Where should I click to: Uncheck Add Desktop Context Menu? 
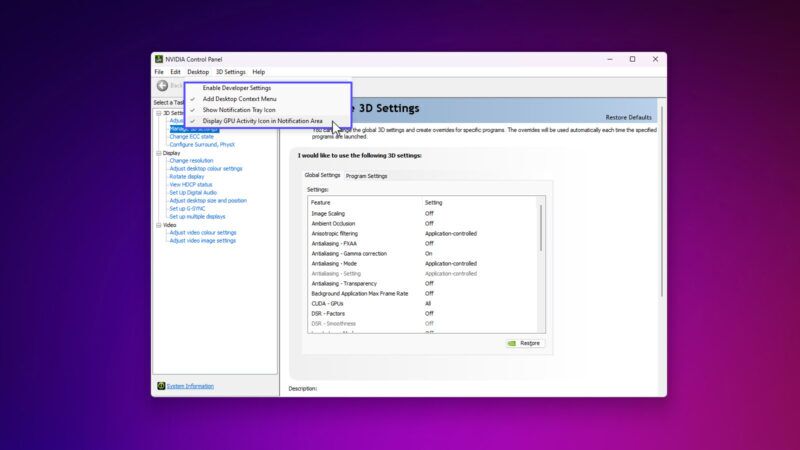pyautogui.click(x=239, y=99)
